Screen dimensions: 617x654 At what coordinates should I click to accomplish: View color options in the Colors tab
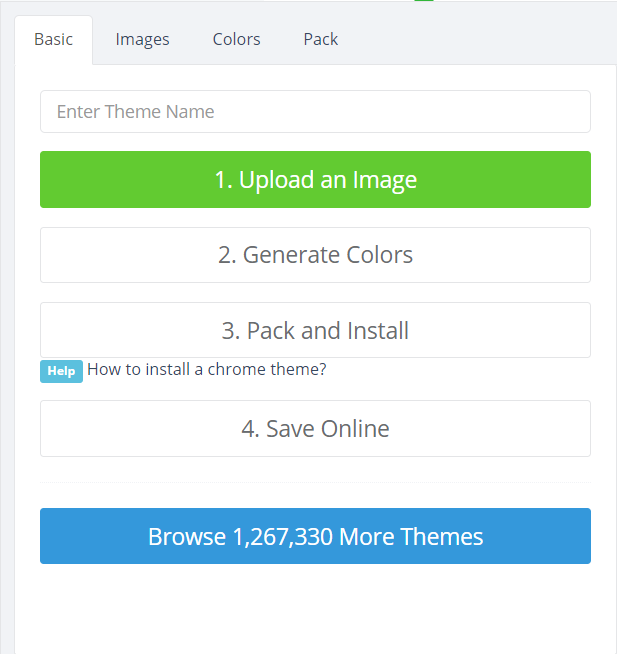point(236,40)
